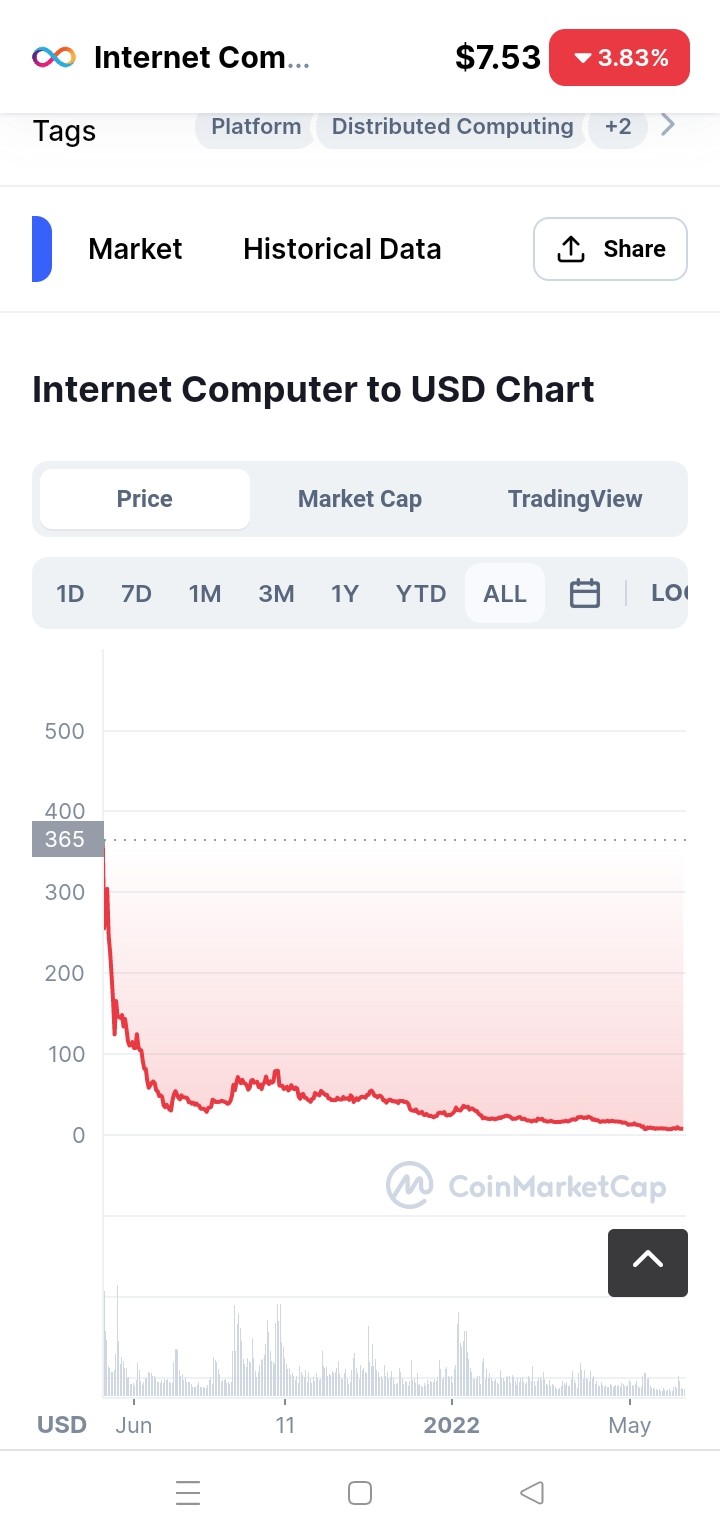720x1531 pixels.
Task: Open the calendar date range picker
Action: point(585,594)
